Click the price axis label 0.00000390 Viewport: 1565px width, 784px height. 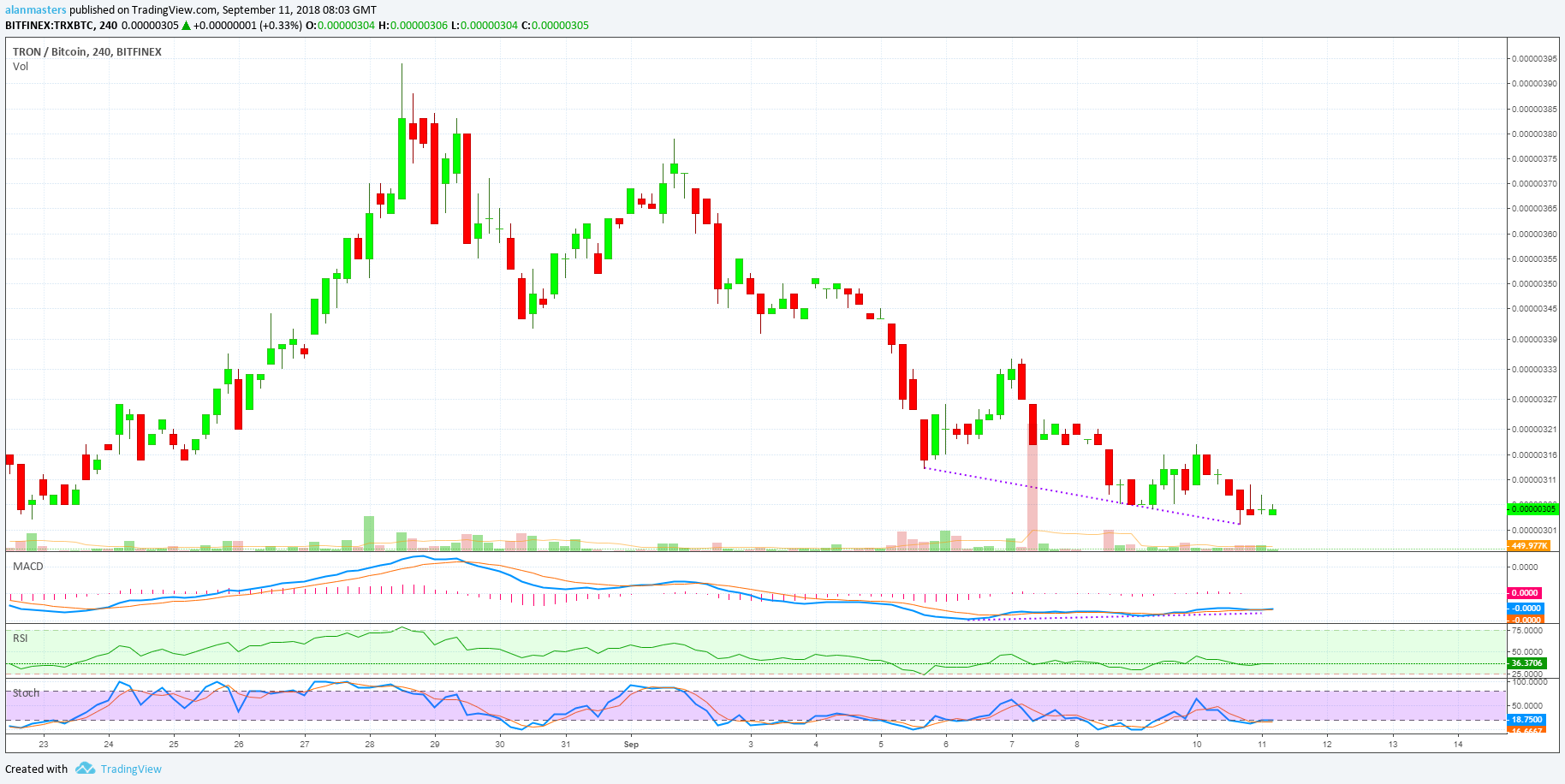tap(1534, 84)
